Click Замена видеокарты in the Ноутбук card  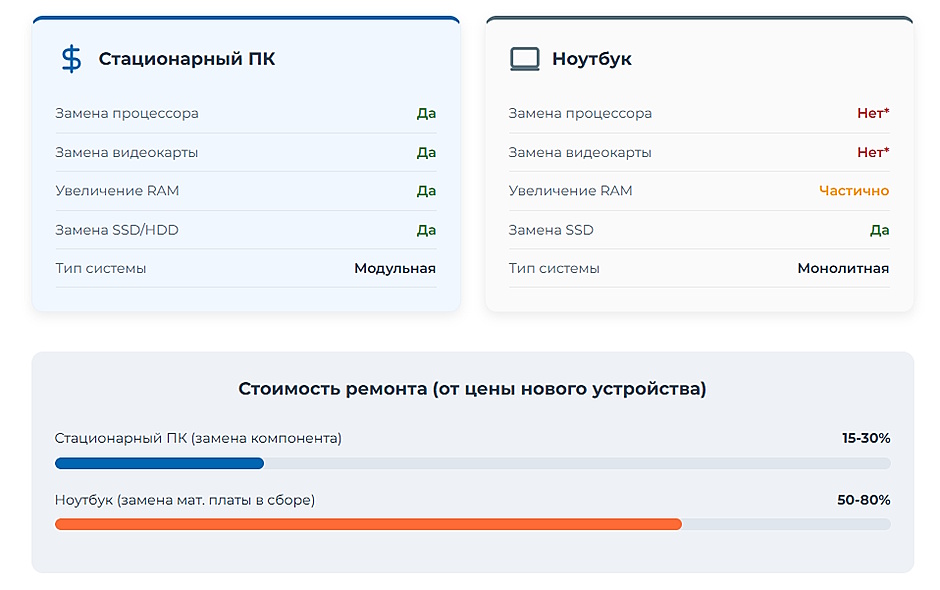pos(580,152)
